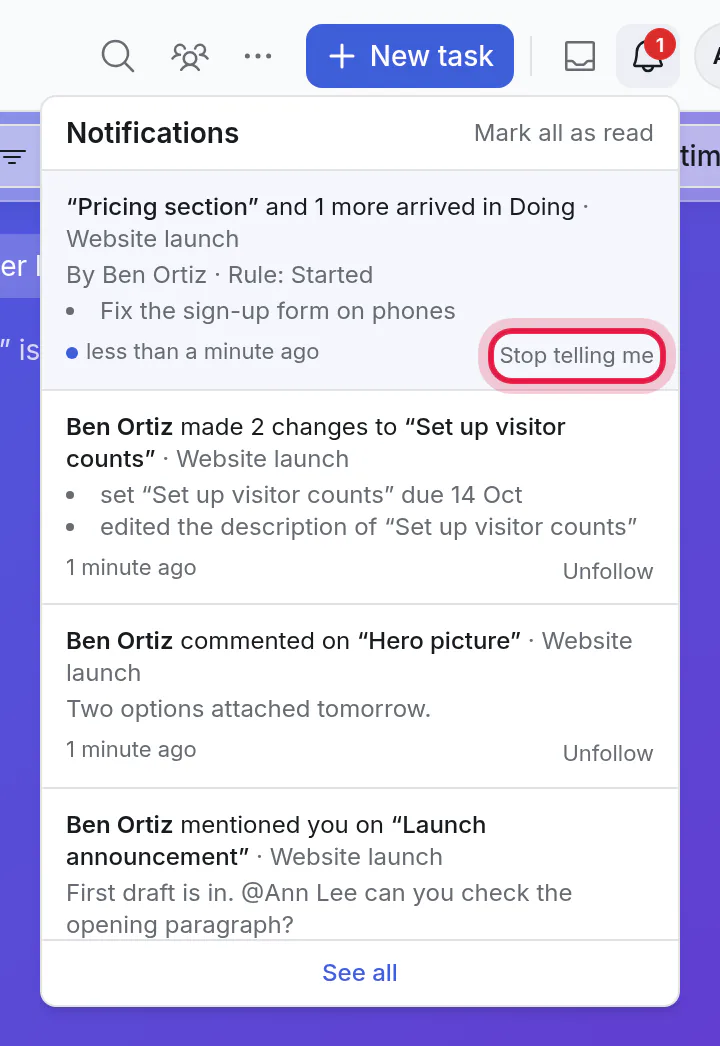Click the plus New task button
The width and height of the screenshot is (720, 1046).
pos(410,56)
